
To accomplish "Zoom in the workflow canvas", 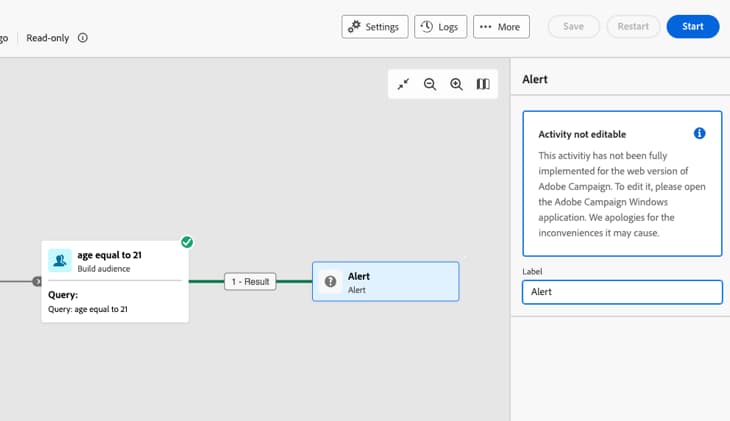I will pos(456,84).
